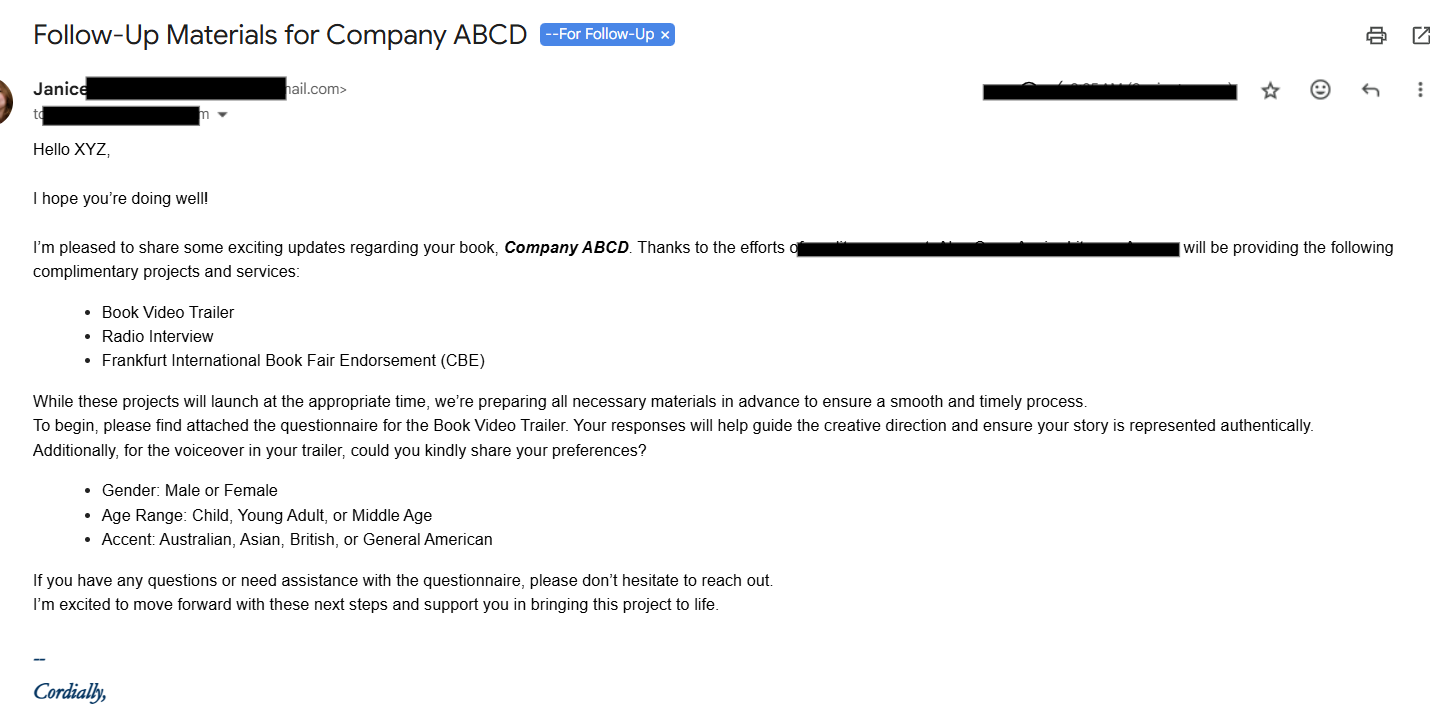Open the message more-actions dropdown

[x=1420, y=90]
